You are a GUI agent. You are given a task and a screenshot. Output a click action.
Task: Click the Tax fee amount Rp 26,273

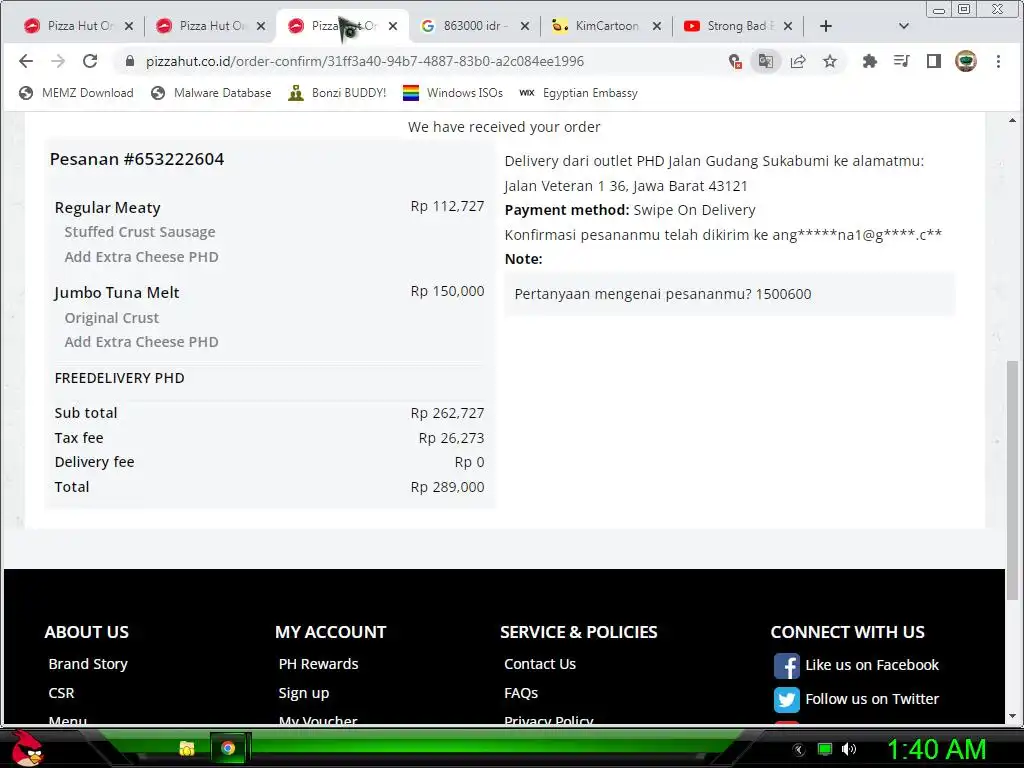[x=451, y=438]
